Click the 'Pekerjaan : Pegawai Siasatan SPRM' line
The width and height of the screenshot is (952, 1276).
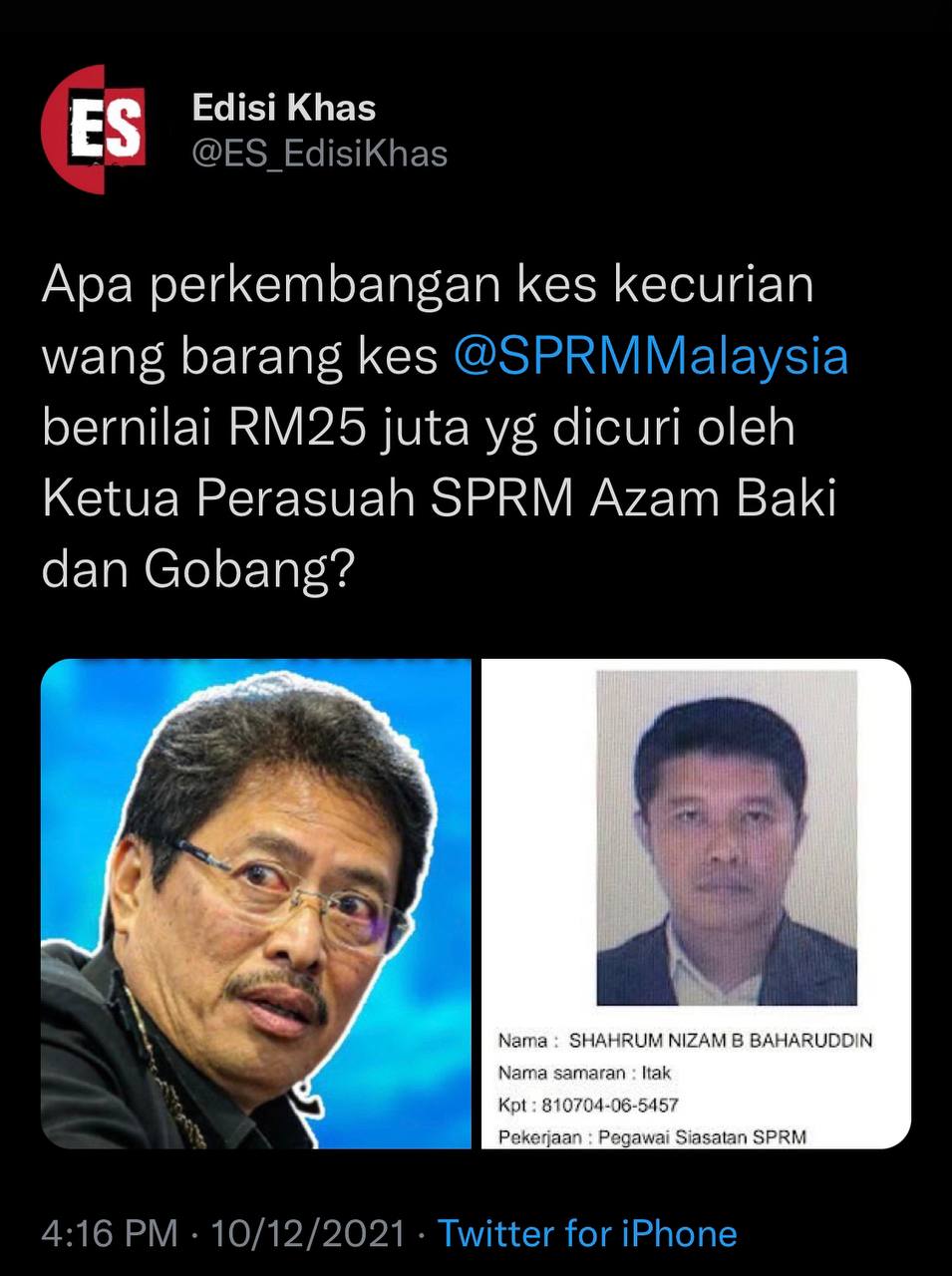(652, 1135)
